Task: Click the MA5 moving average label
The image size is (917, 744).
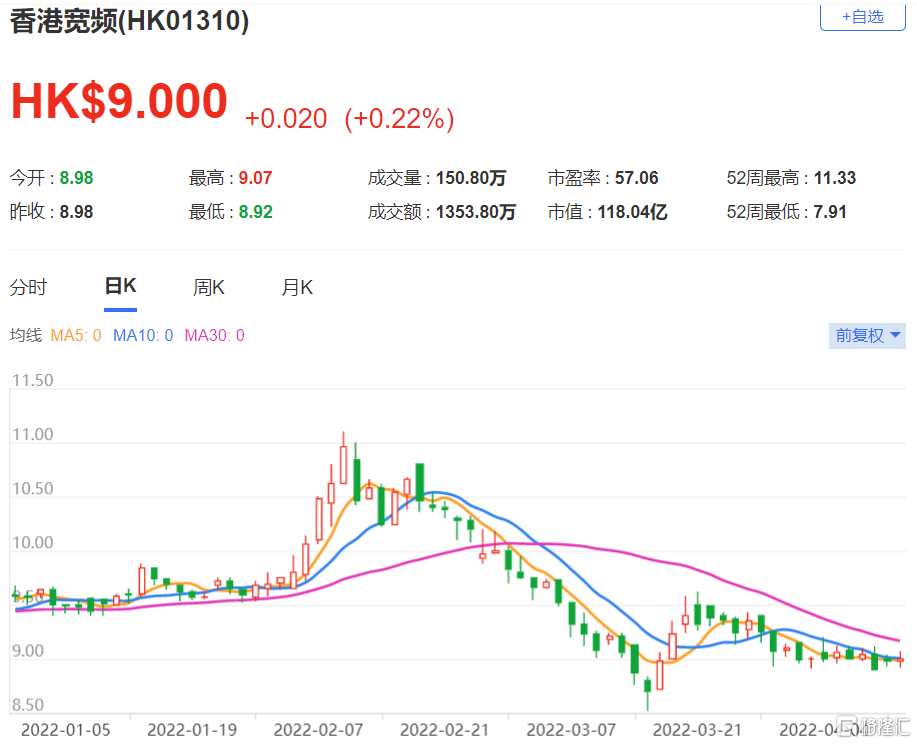Action: 76,335
